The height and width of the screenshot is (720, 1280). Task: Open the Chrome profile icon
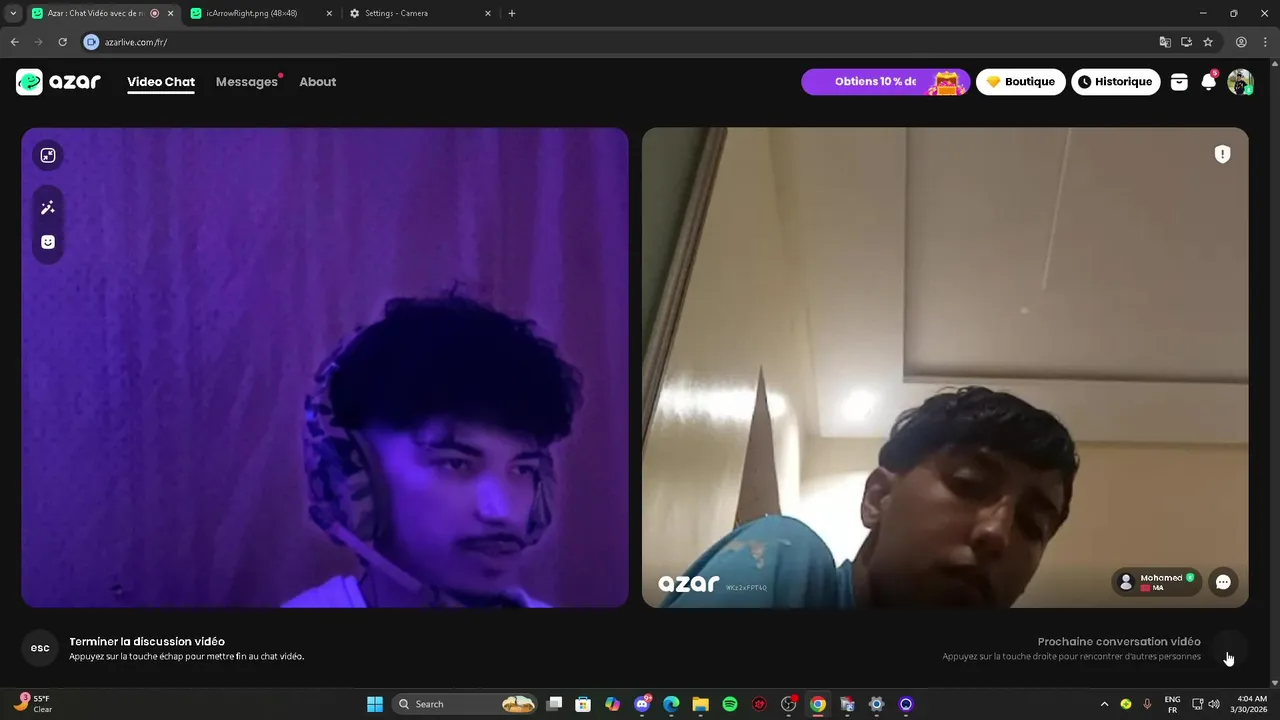(x=1241, y=42)
